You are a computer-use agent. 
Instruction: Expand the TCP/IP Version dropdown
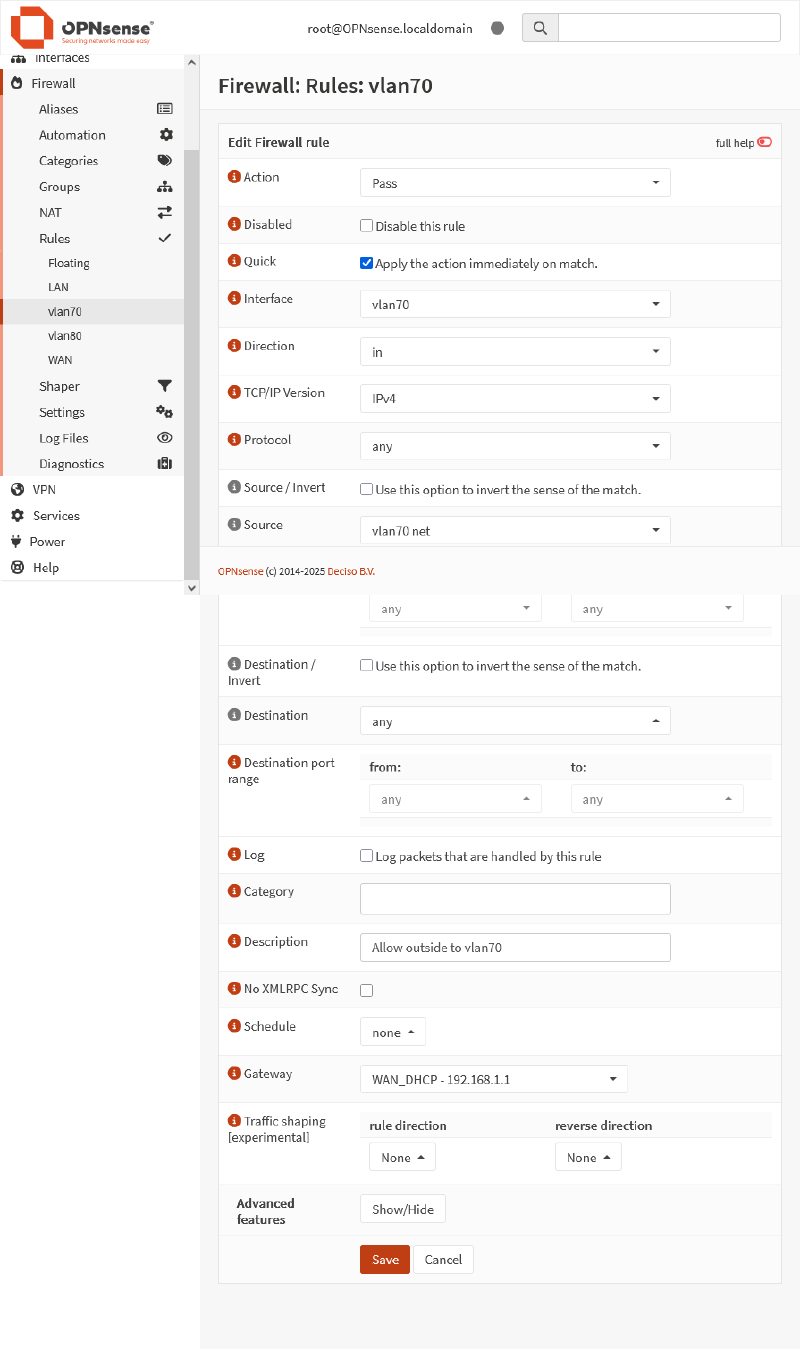tap(514, 399)
